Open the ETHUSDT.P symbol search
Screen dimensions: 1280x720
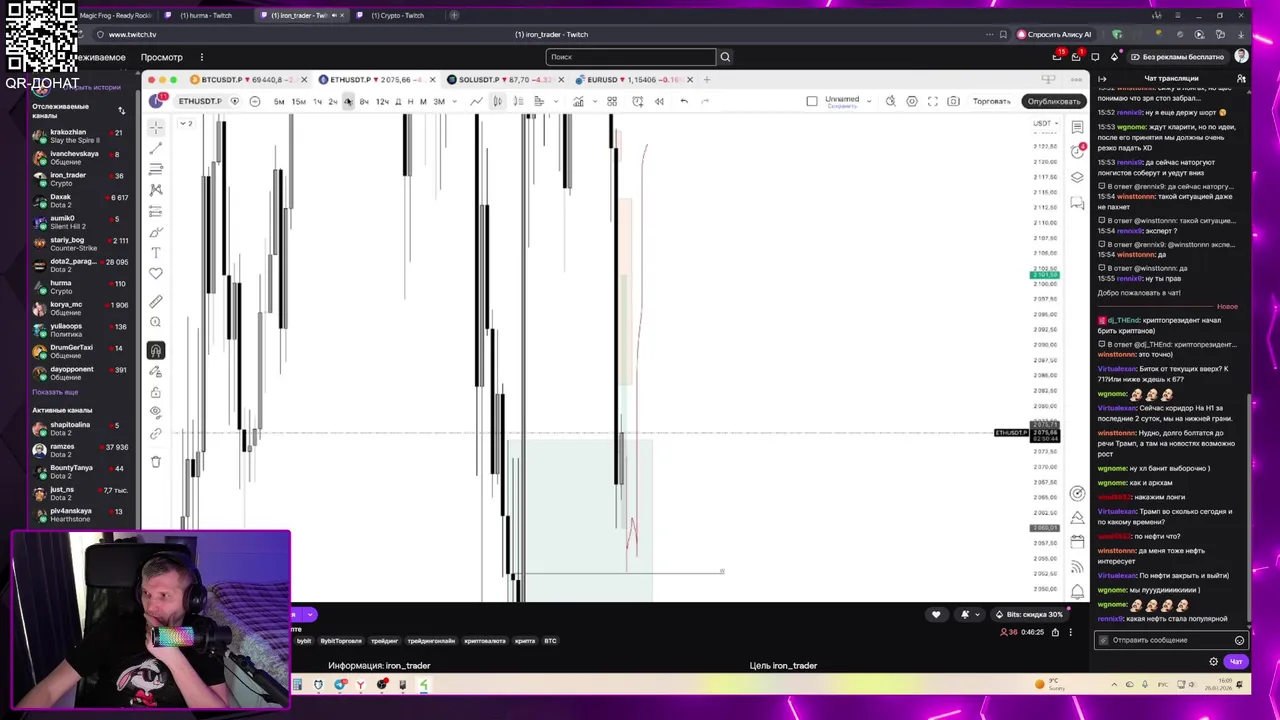coord(200,101)
